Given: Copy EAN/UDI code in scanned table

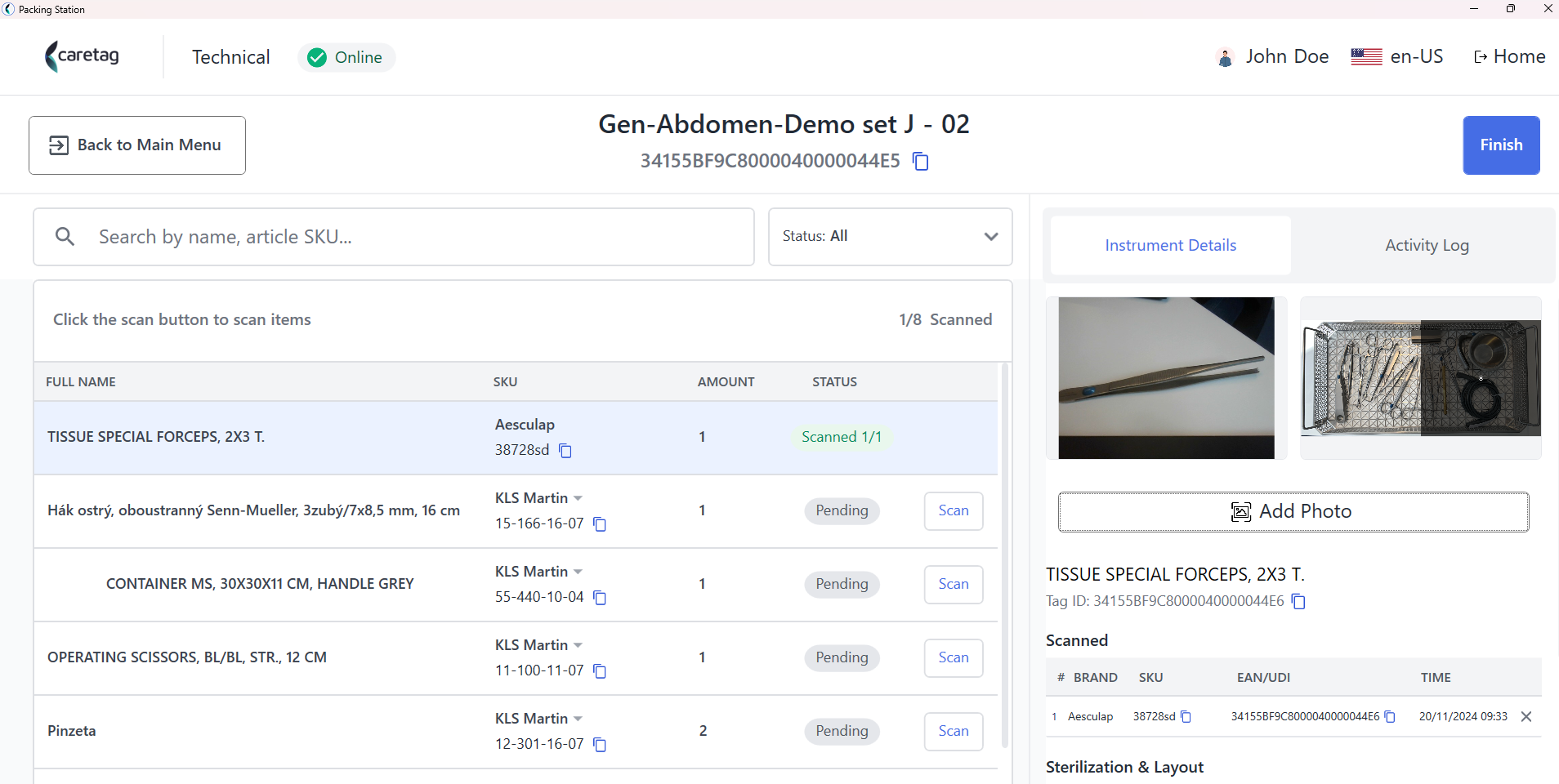Looking at the screenshot, I should pyautogui.click(x=1390, y=716).
